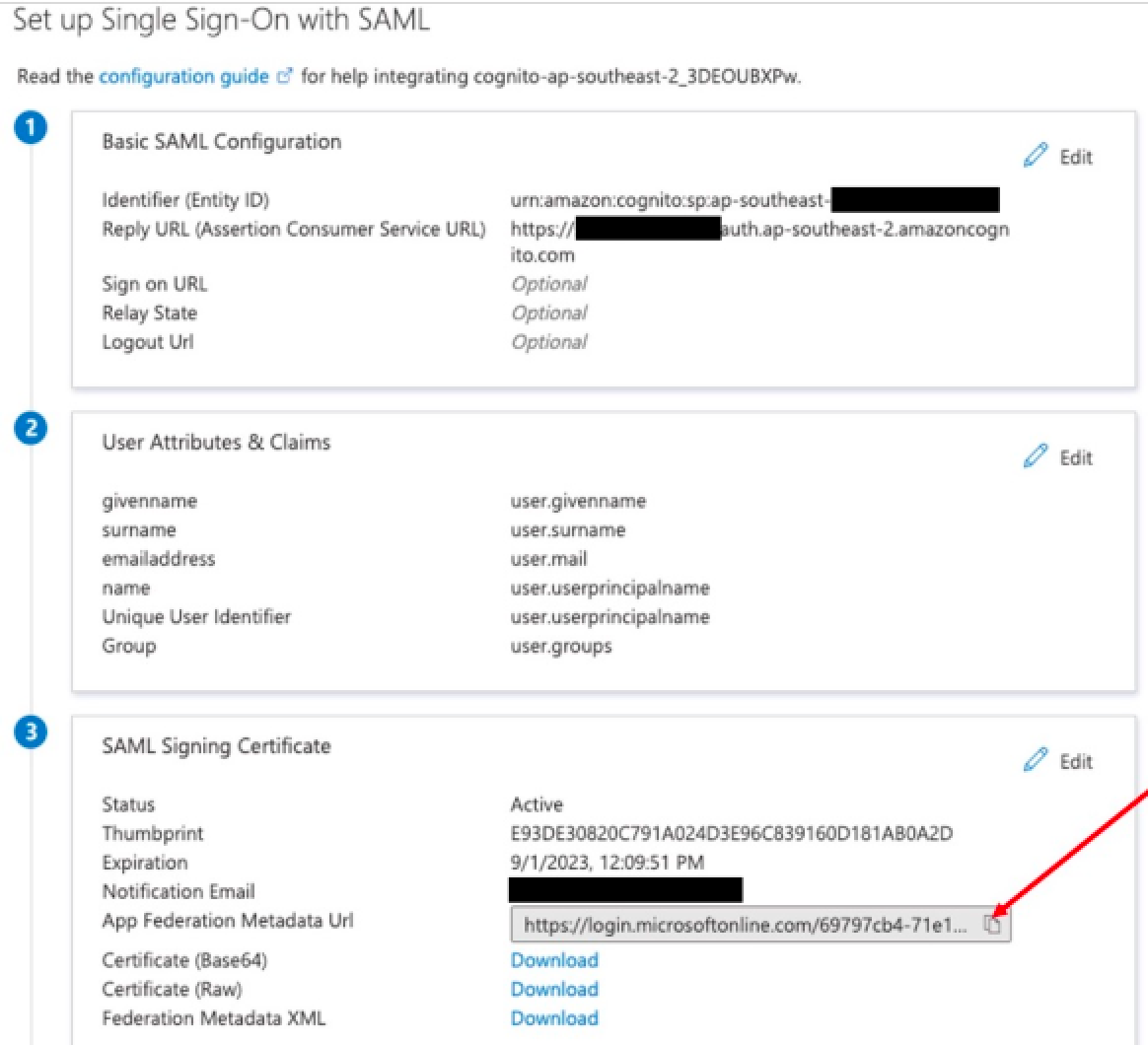Download the Certificate (Base64)

pos(554,960)
